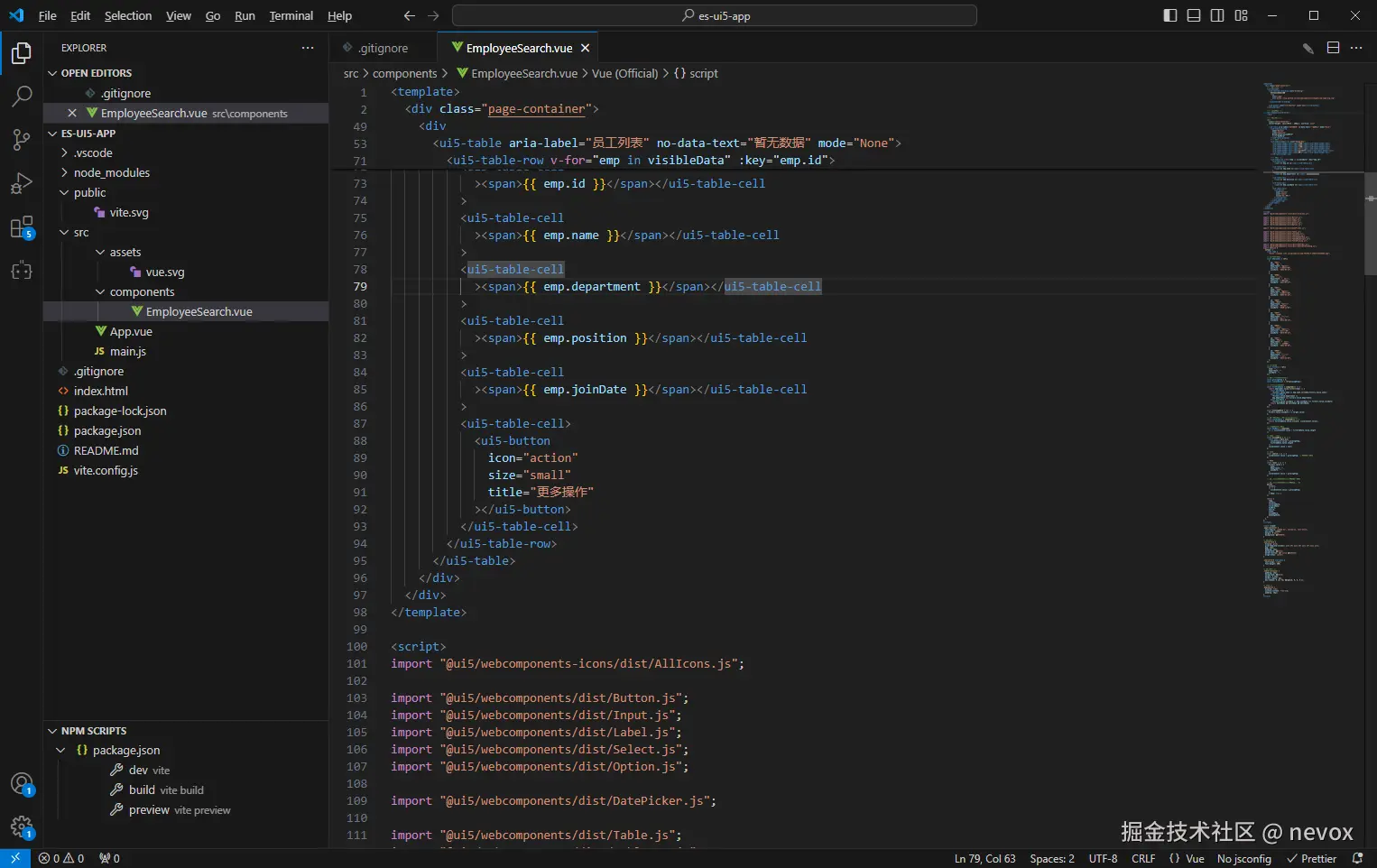Image resolution: width=1377 pixels, height=868 pixels.
Task: Switch to the .gitignore tab
Action: (383, 48)
